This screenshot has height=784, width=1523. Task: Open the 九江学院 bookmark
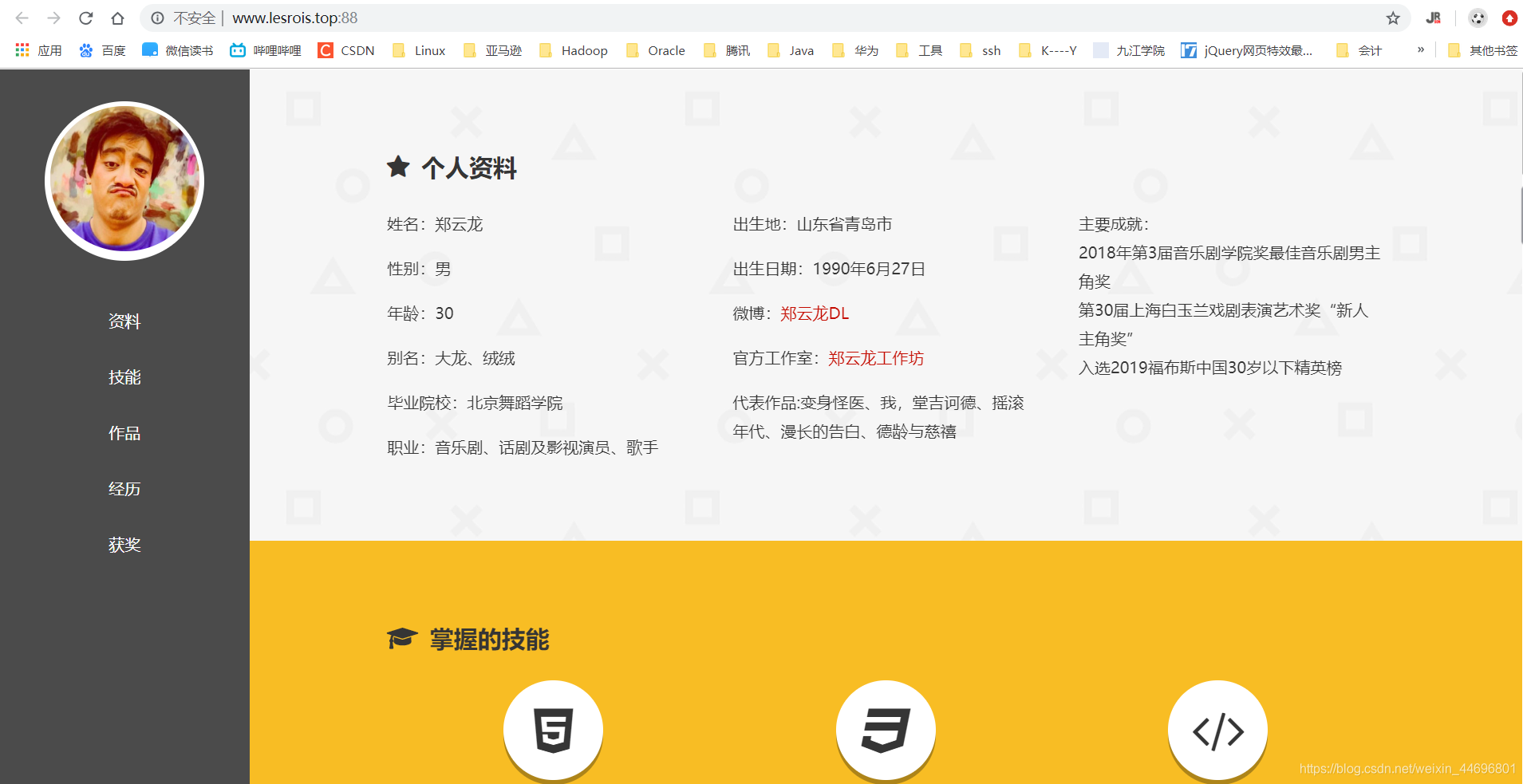coord(1129,50)
